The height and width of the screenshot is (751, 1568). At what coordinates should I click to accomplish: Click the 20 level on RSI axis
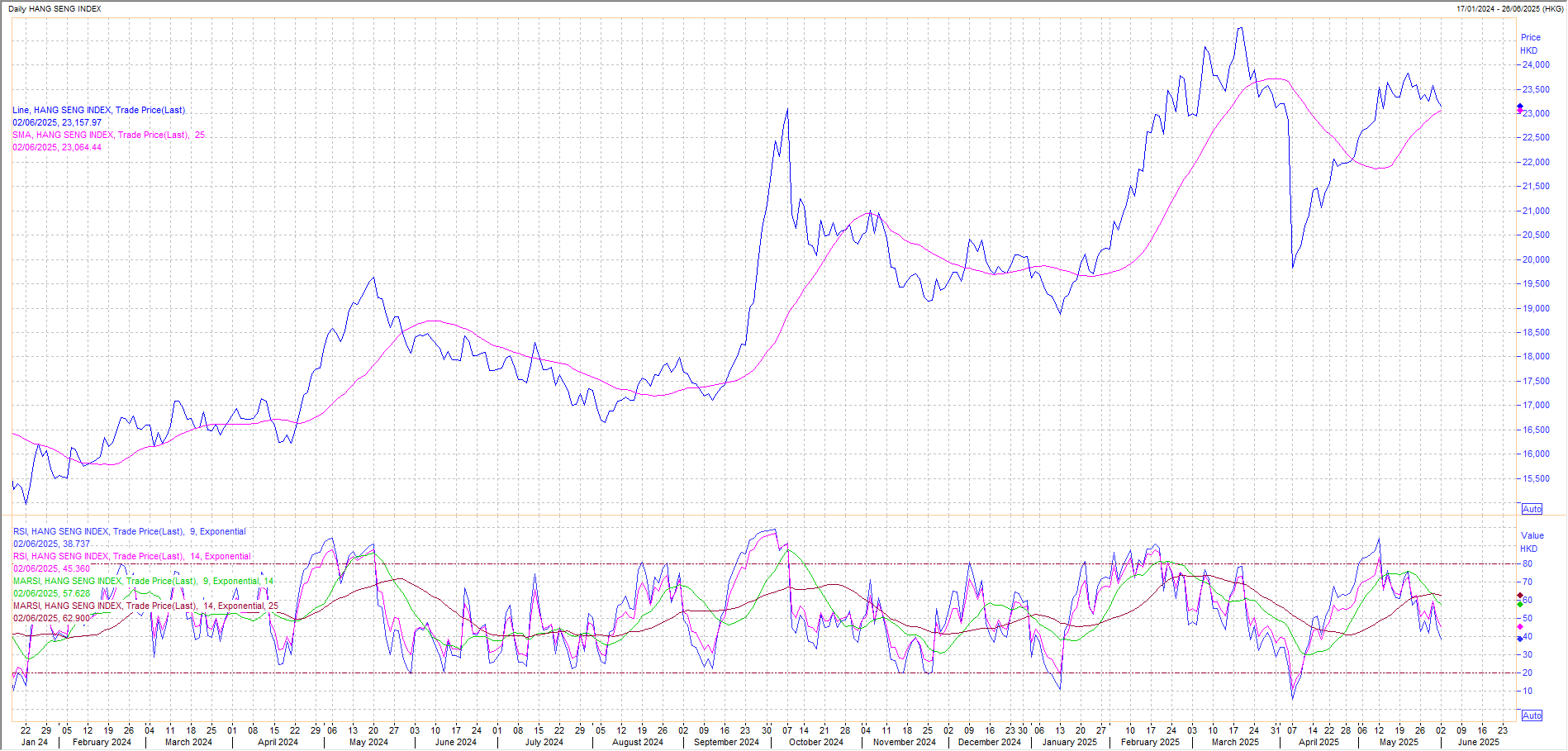[x=1528, y=673]
